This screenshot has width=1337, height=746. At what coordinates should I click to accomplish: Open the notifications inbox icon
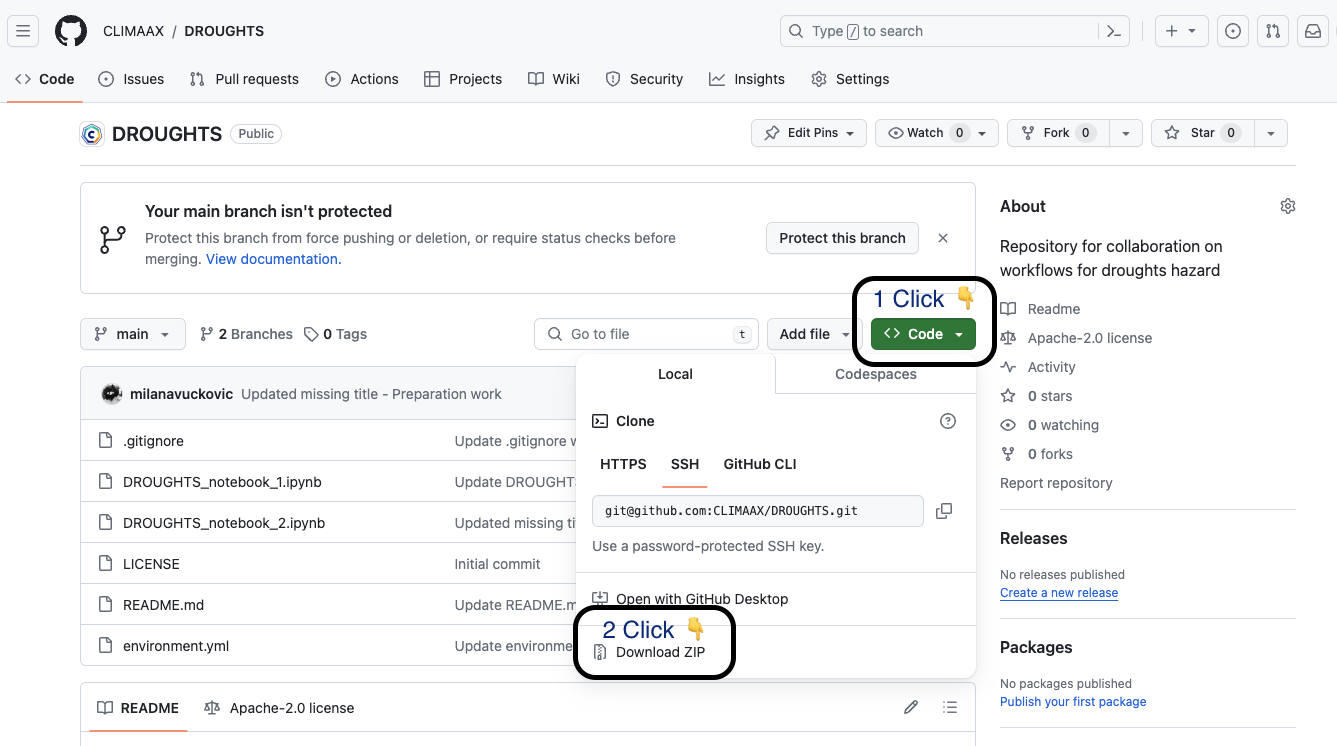click(1311, 31)
